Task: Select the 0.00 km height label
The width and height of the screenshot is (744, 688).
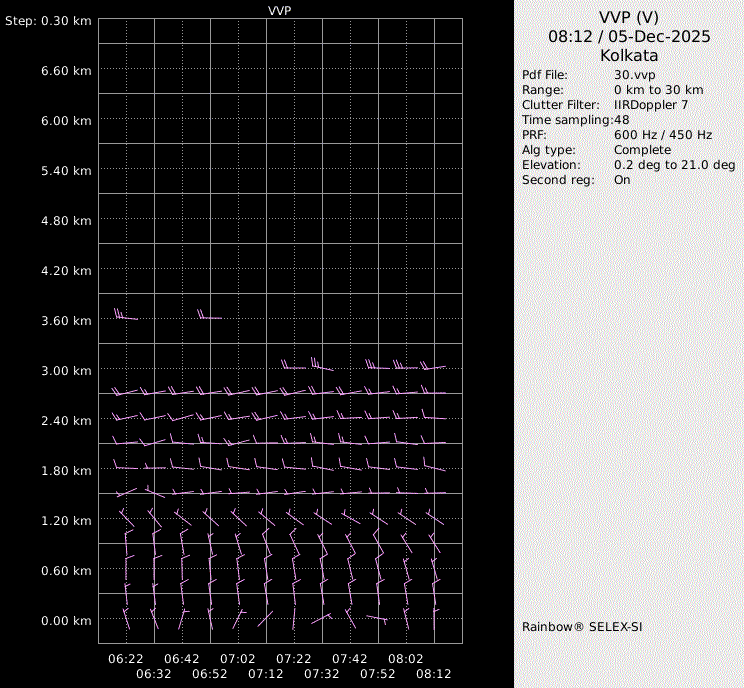Action: point(66,621)
